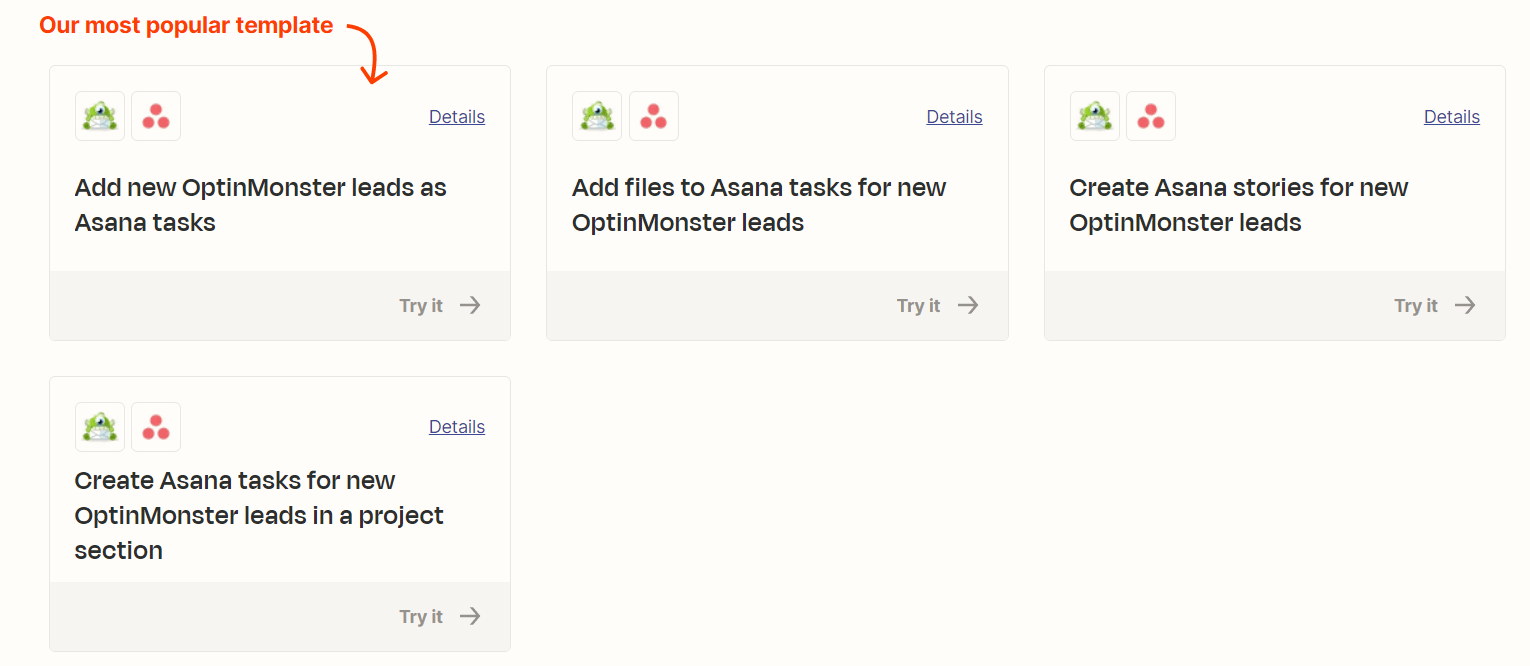Click the arrow icon beside 'Try it' on 'Add files' card
Viewport: 1530px width, 666px height.
(x=967, y=305)
